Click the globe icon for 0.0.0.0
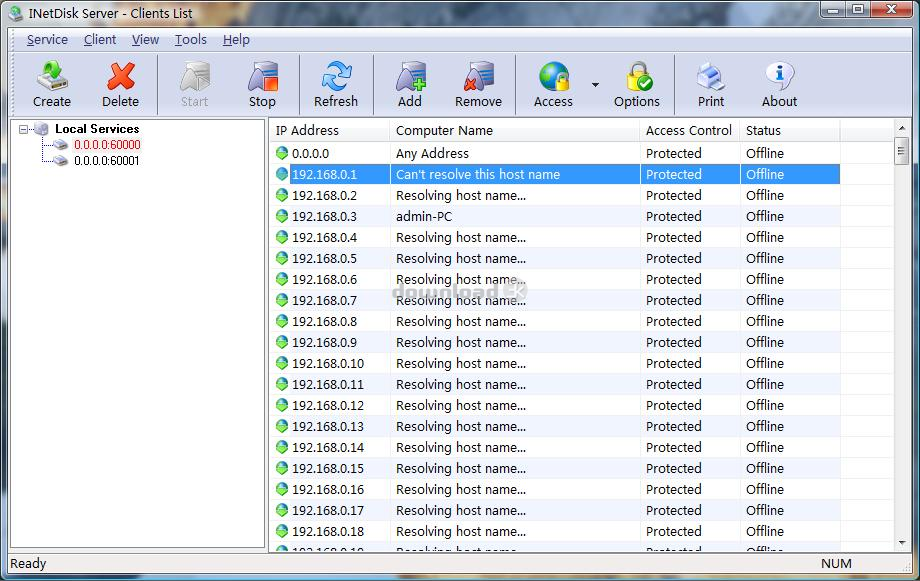 pyautogui.click(x=282, y=153)
